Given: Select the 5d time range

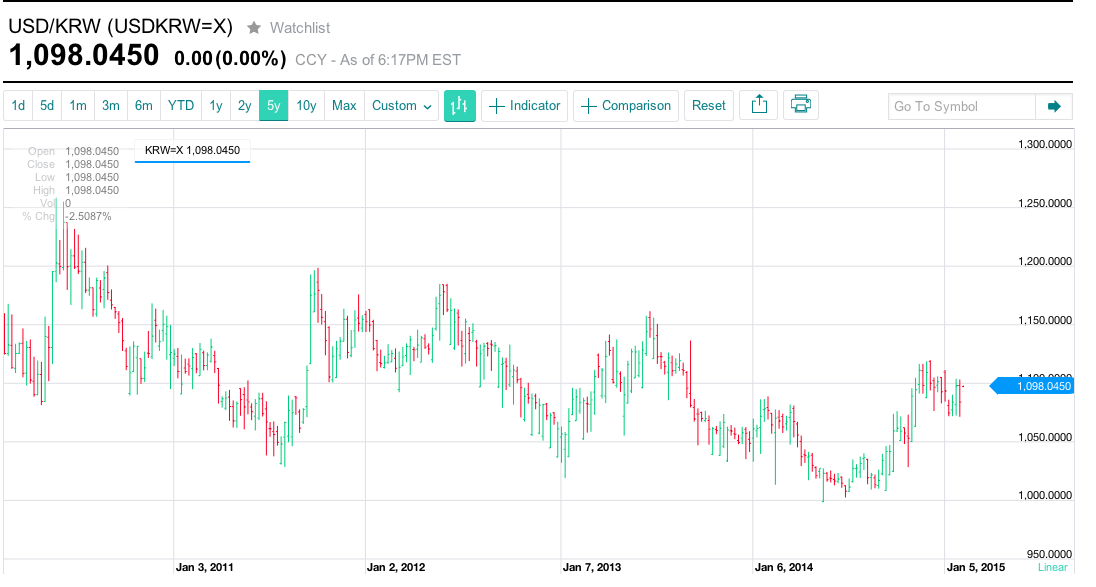Looking at the screenshot, I should (x=47, y=106).
